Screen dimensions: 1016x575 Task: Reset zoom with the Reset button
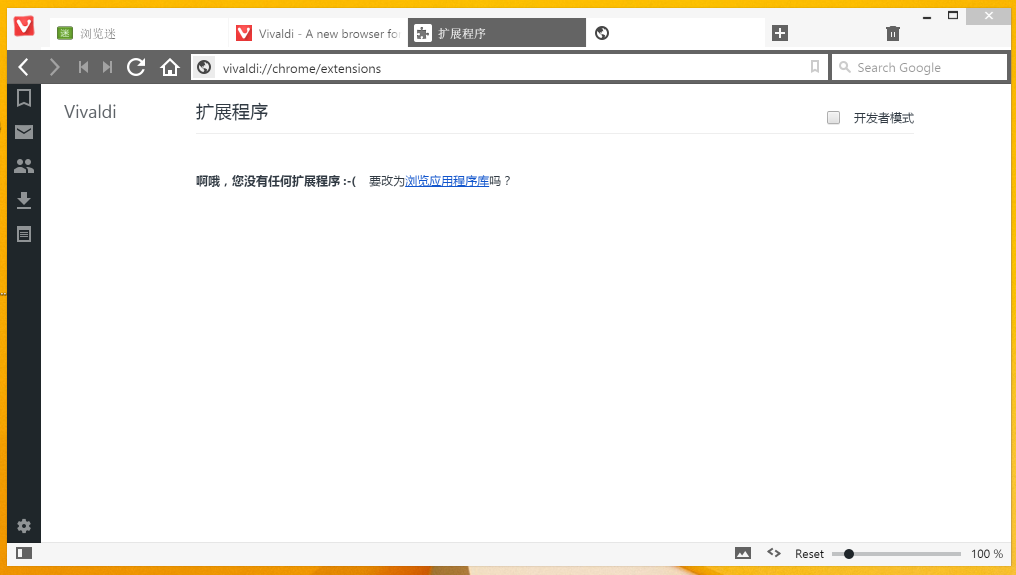click(x=809, y=554)
